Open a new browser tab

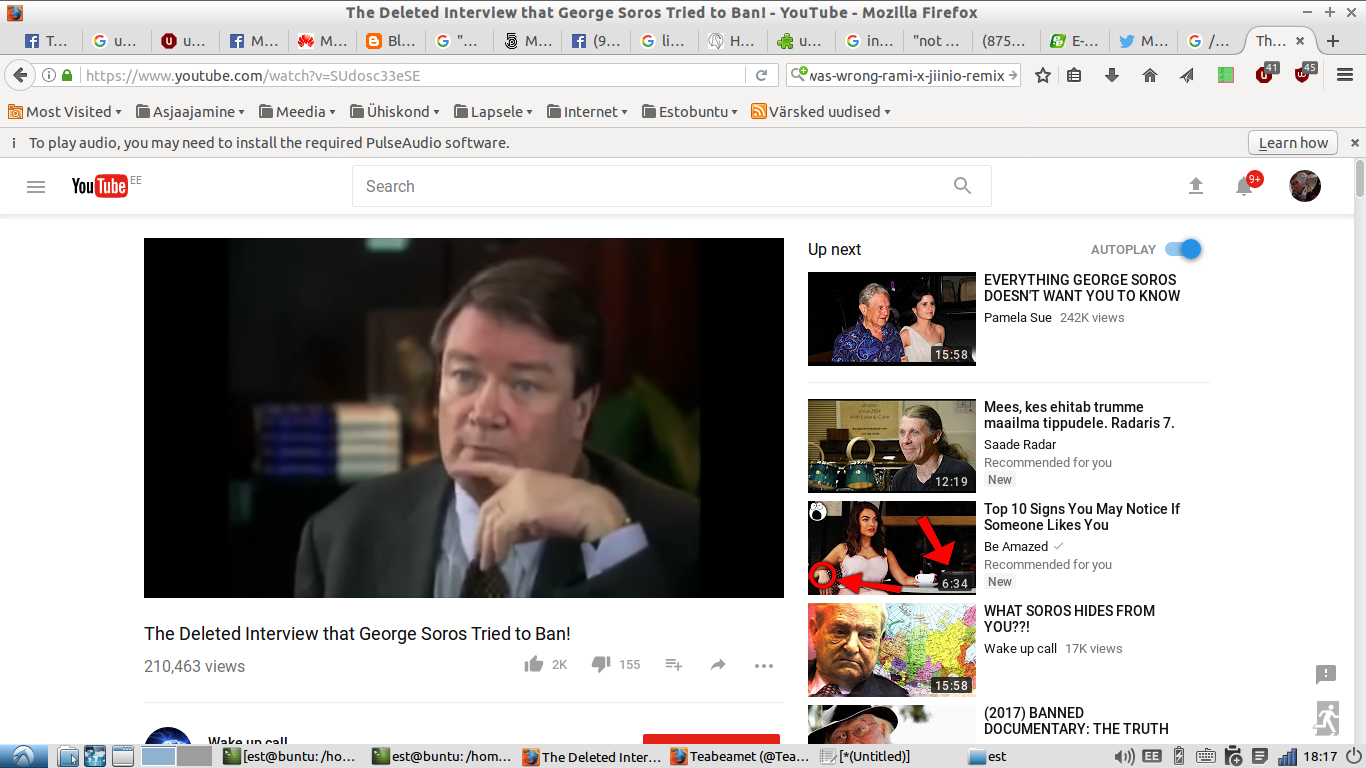1333,41
